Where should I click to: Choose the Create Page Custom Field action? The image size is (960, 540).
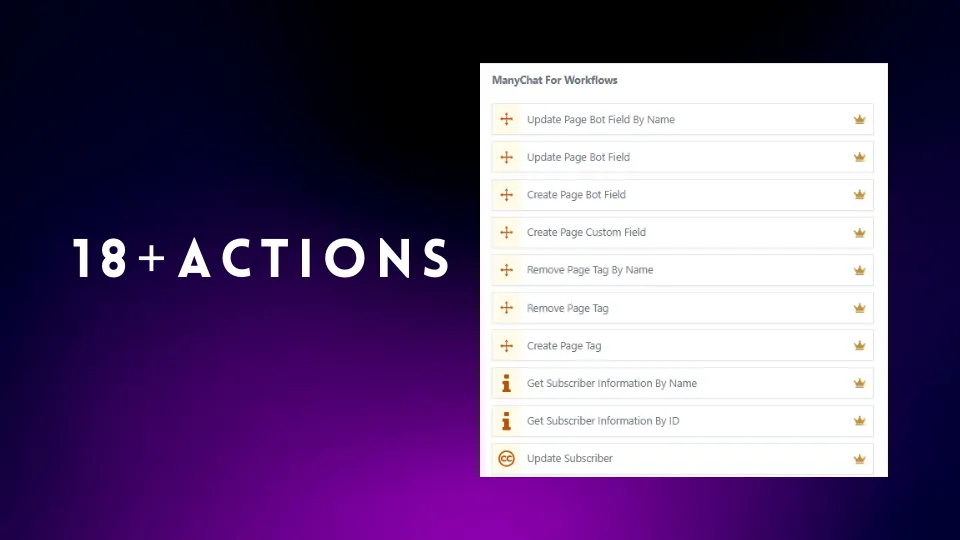coord(683,232)
